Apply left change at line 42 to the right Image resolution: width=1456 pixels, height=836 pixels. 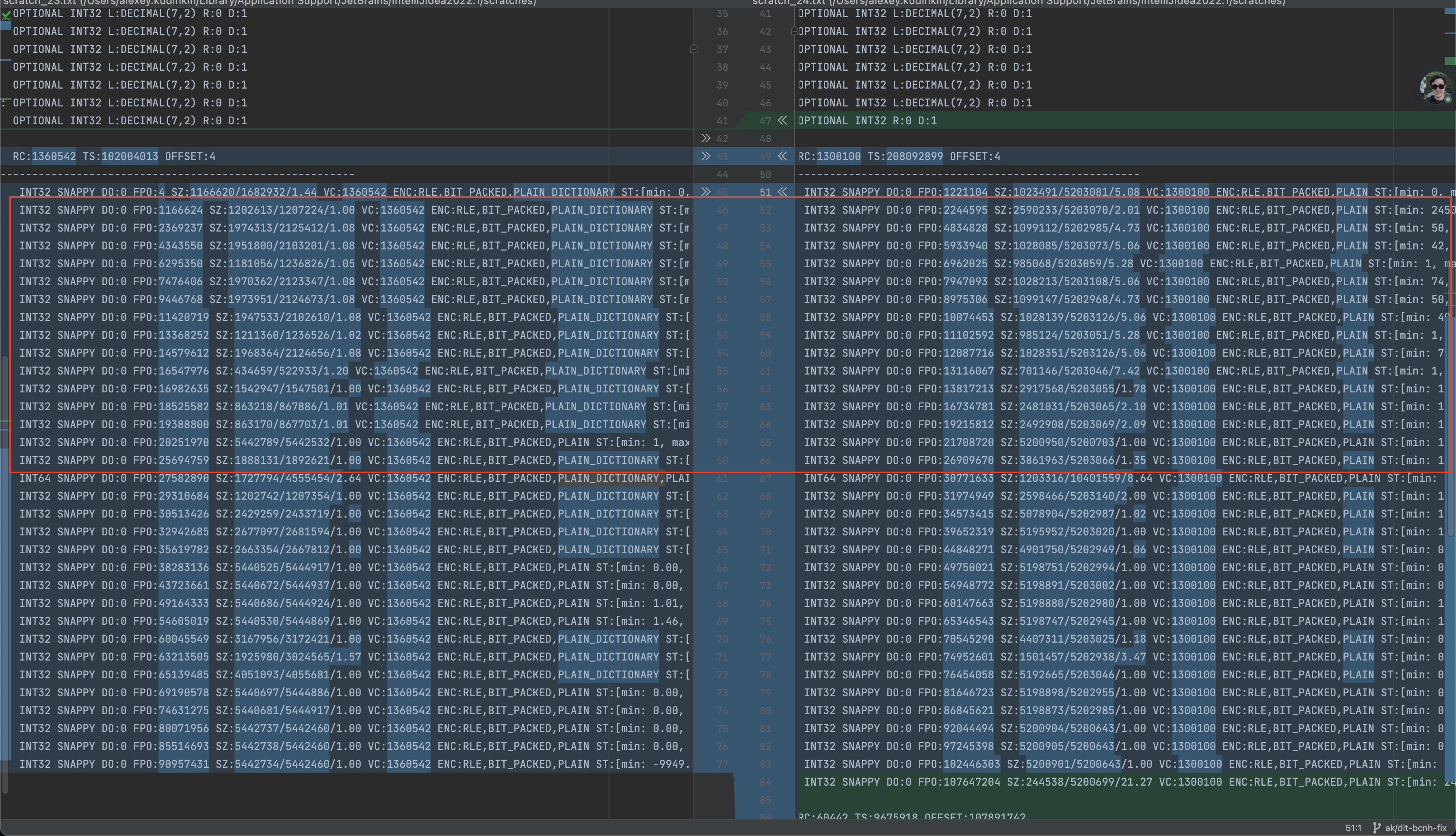(706, 139)
